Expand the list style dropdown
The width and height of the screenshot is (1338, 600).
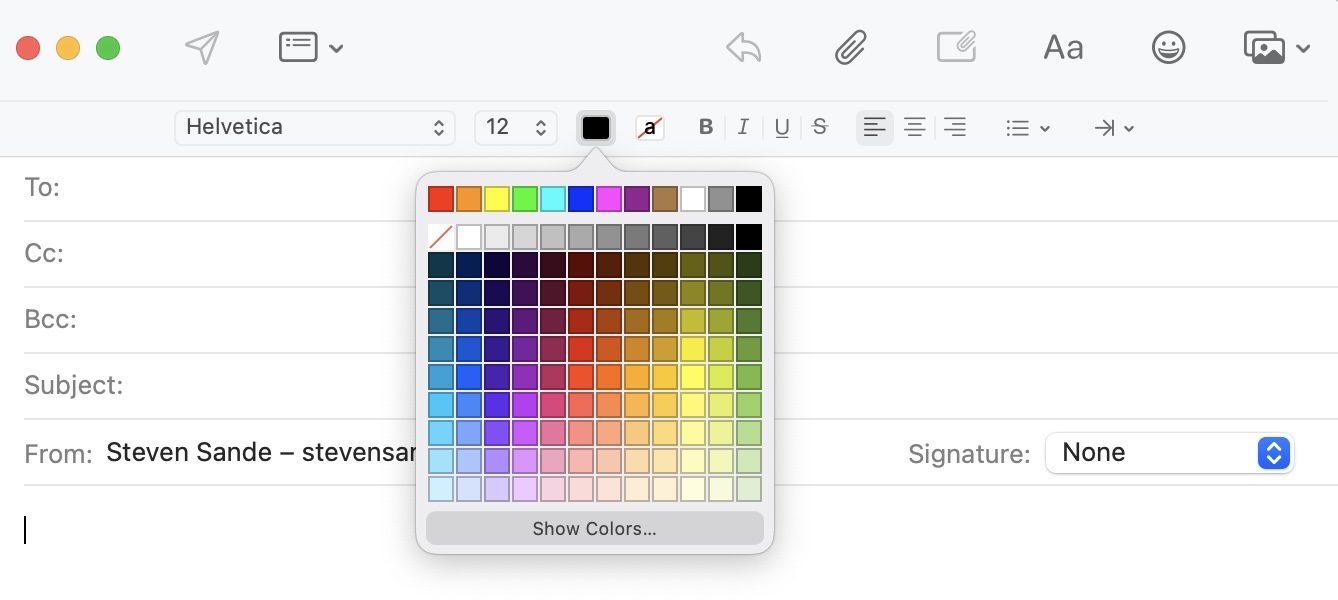(1027, 128)
